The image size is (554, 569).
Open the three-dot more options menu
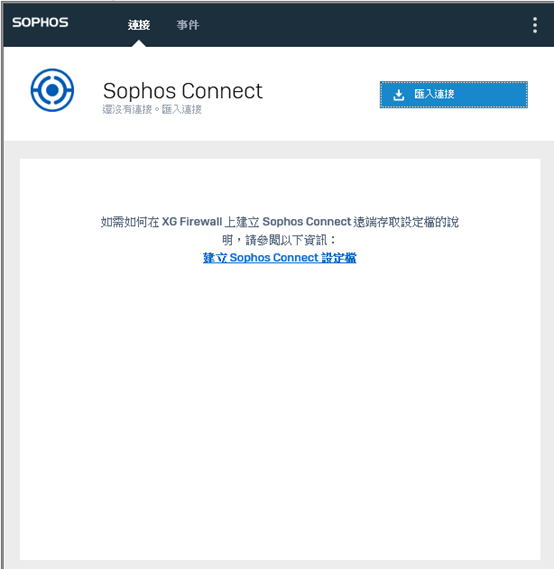[x=535, y=25]
